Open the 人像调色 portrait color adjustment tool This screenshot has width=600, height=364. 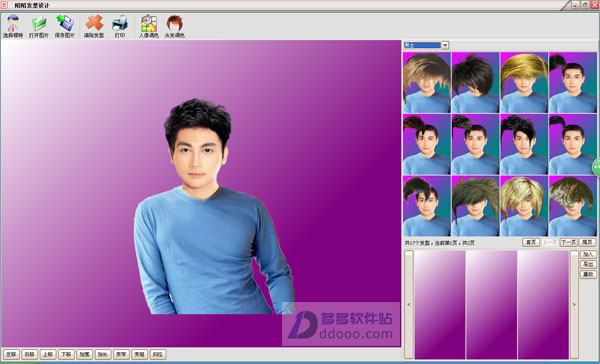click(149, 26)
